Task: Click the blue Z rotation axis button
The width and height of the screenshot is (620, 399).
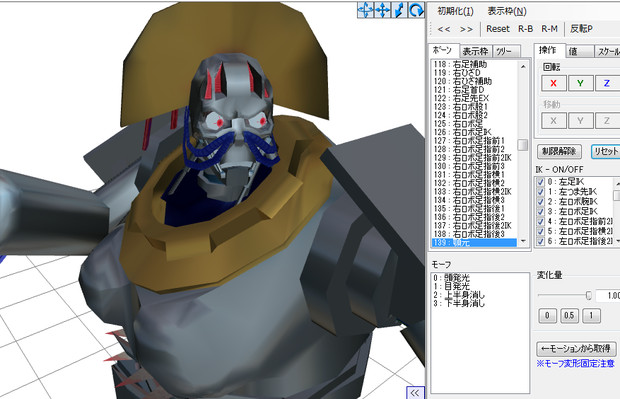Action: pyautogui.click(x=607, y=83)
